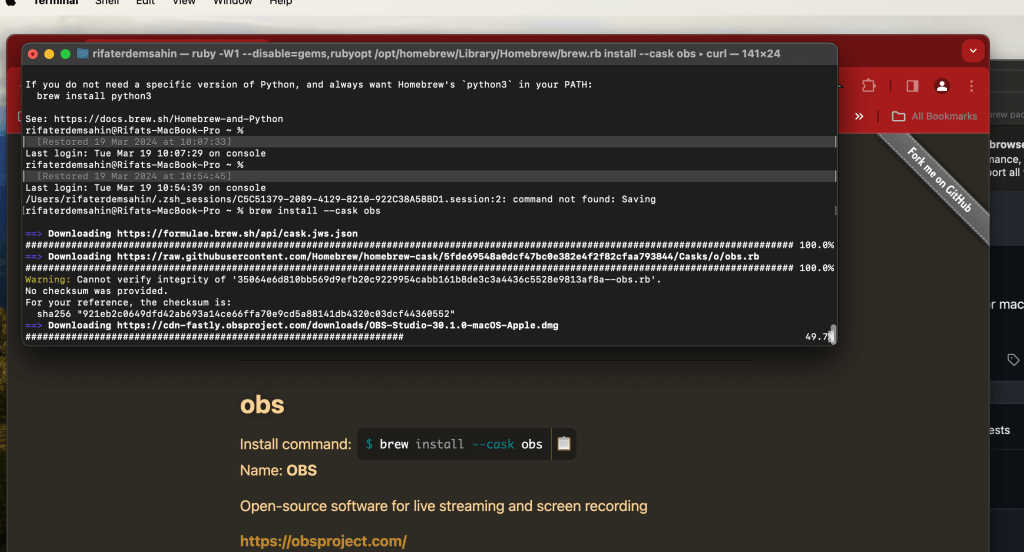Open Chrome's three-dot menu

(x=972, y=86)
